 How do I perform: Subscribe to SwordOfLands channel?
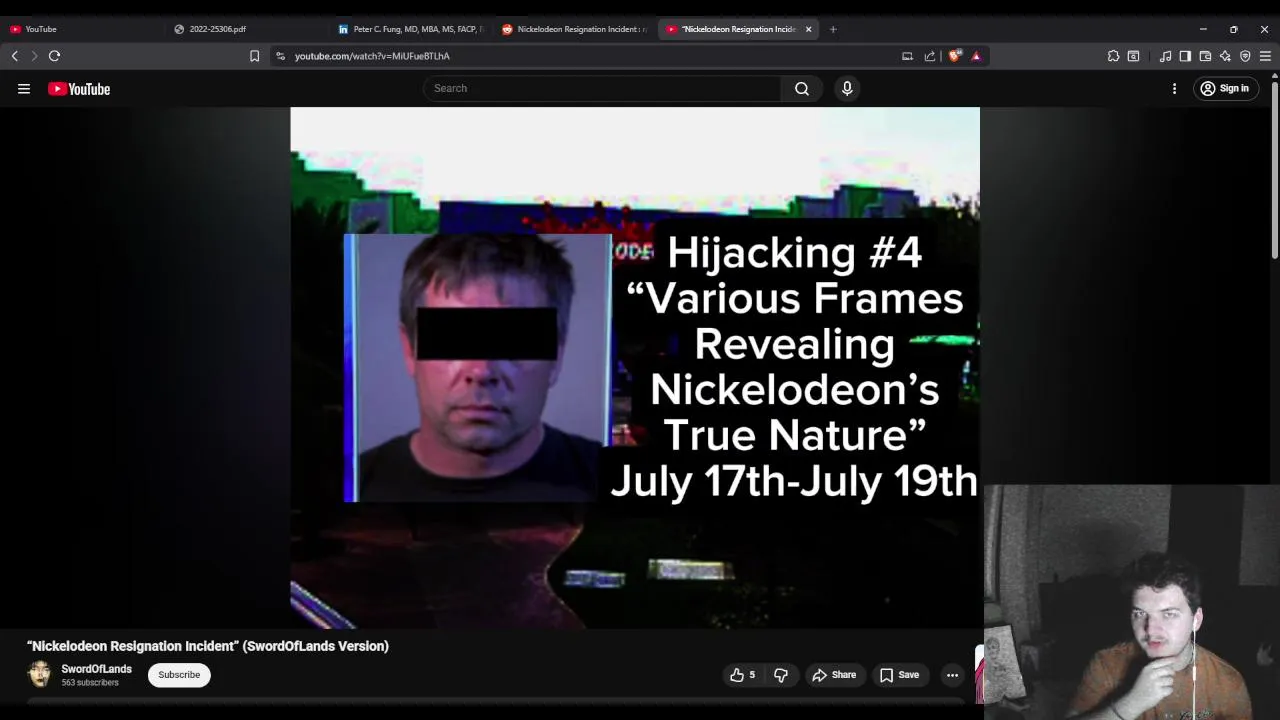coord(179,675)
